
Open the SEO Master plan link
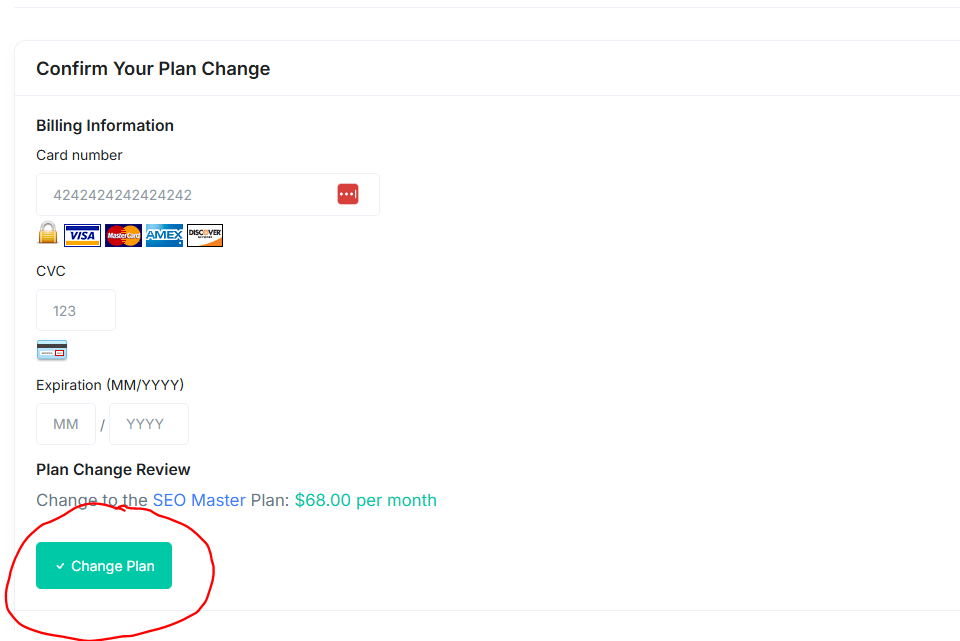click(x=199, y=500)
